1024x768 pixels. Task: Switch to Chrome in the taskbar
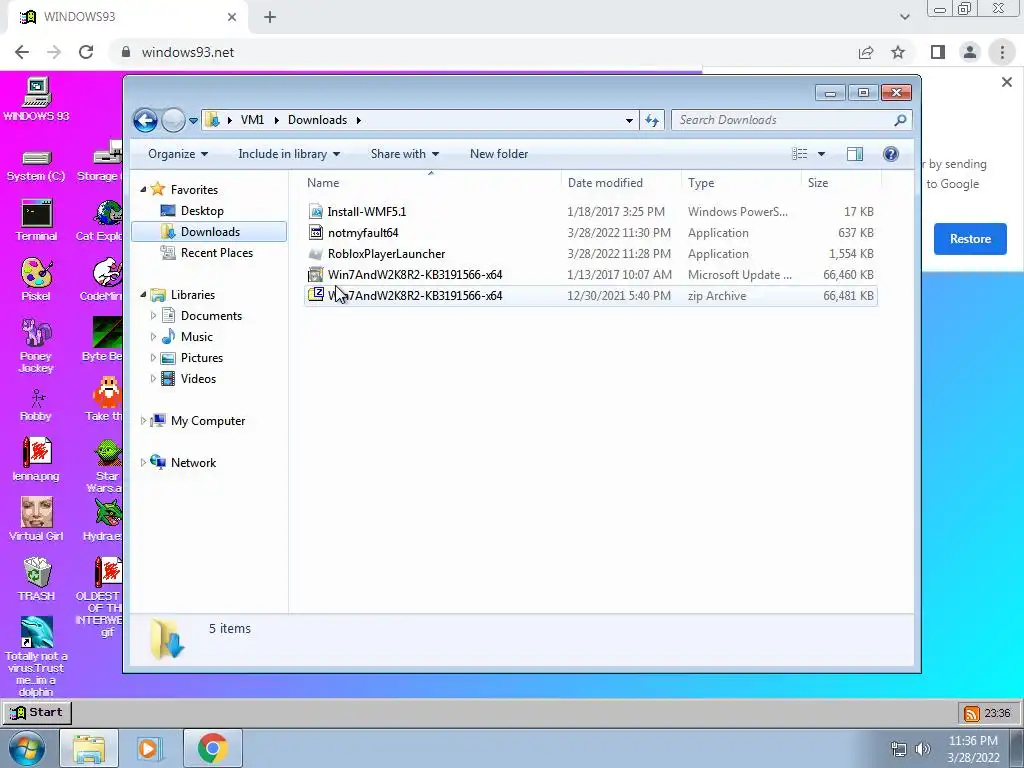(x=212, y=748)
